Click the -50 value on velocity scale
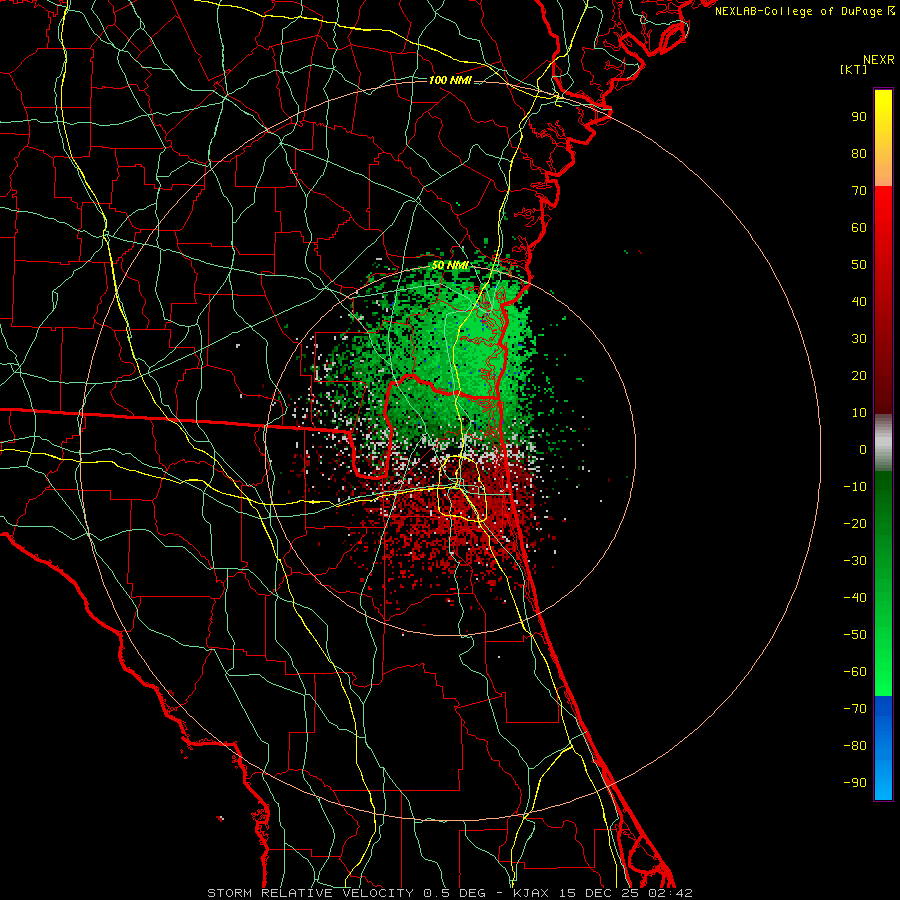 (x=855, y=635)
